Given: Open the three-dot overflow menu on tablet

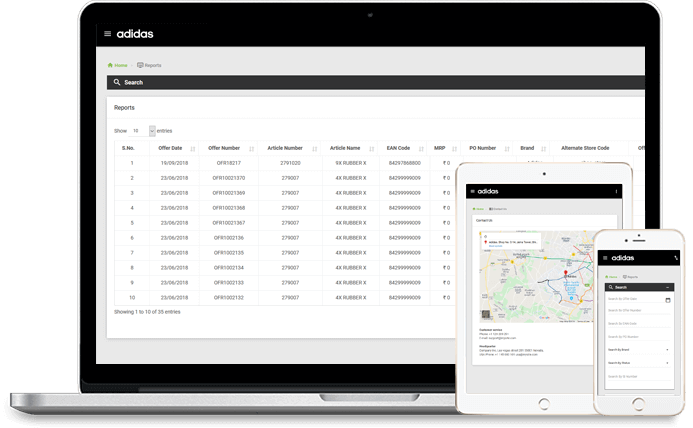Looking at the screenshot, I should 616,191.
